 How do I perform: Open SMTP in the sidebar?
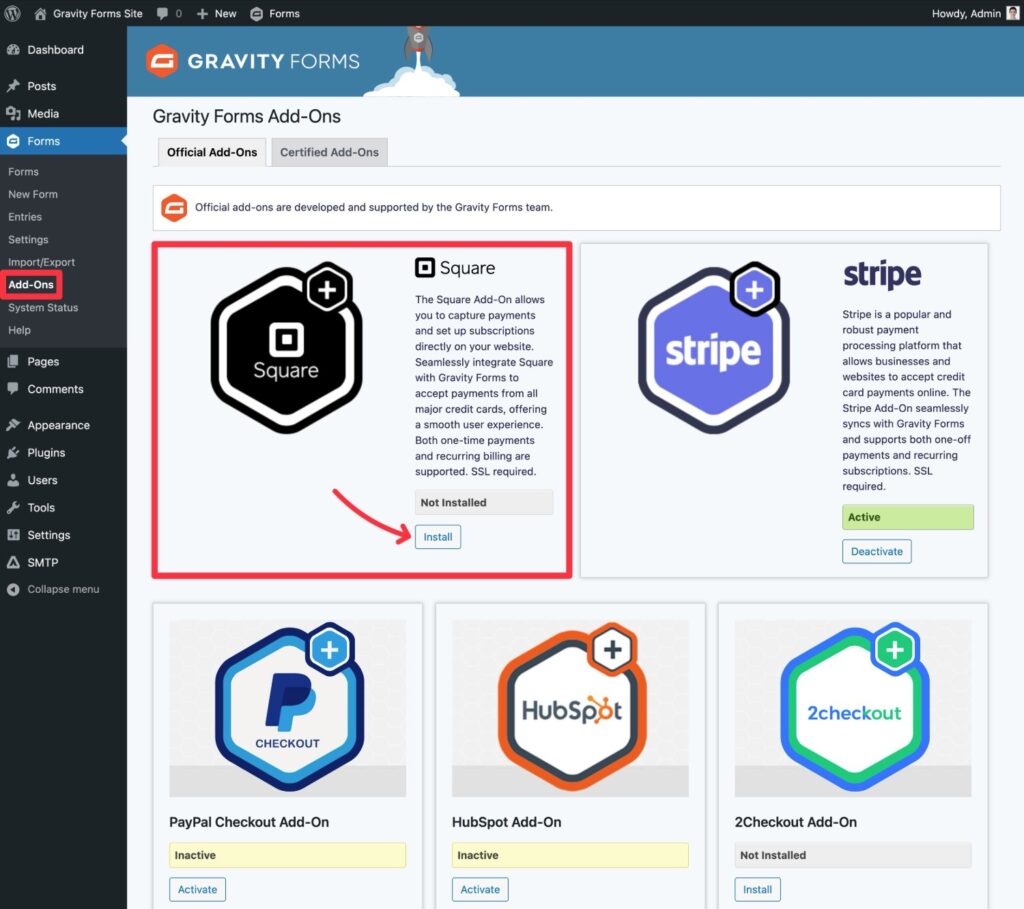(43, 562)
